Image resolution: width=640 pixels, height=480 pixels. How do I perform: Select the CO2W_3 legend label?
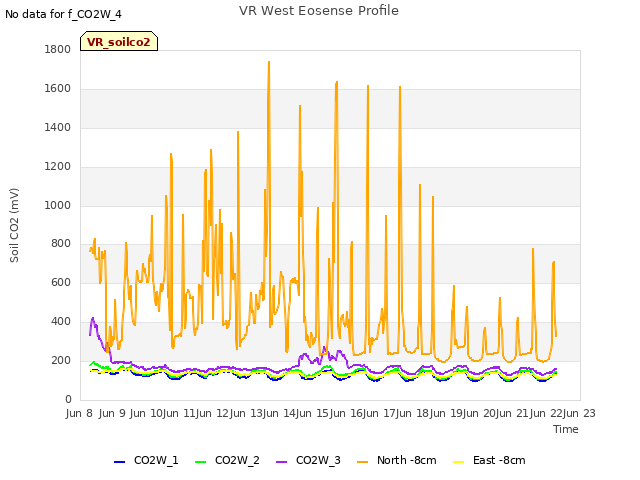click(x=318, y=460)
